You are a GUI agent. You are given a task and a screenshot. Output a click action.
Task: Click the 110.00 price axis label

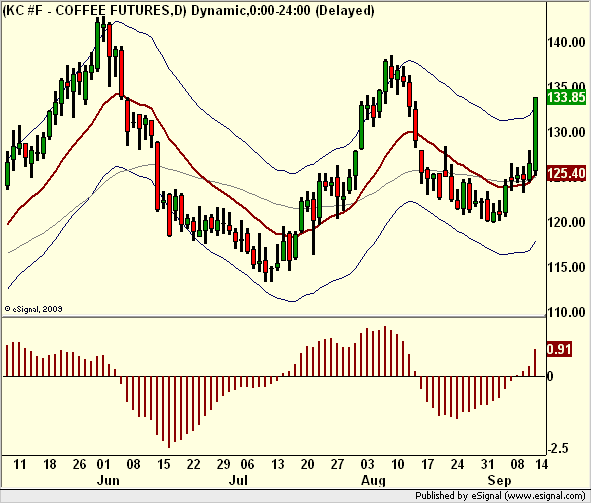566,312
